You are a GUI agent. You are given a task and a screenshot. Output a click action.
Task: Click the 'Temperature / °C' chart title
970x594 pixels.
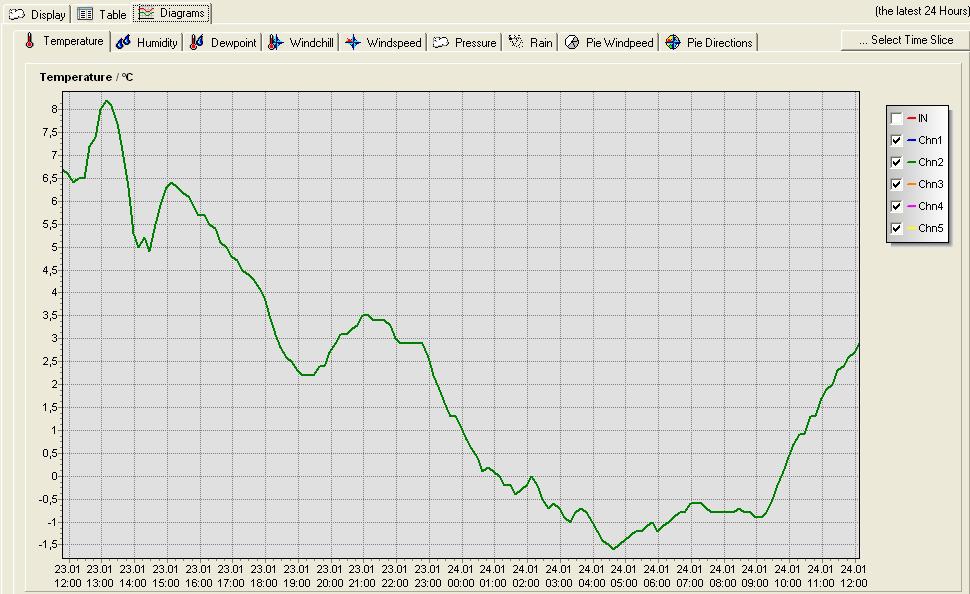pos(86,77)
